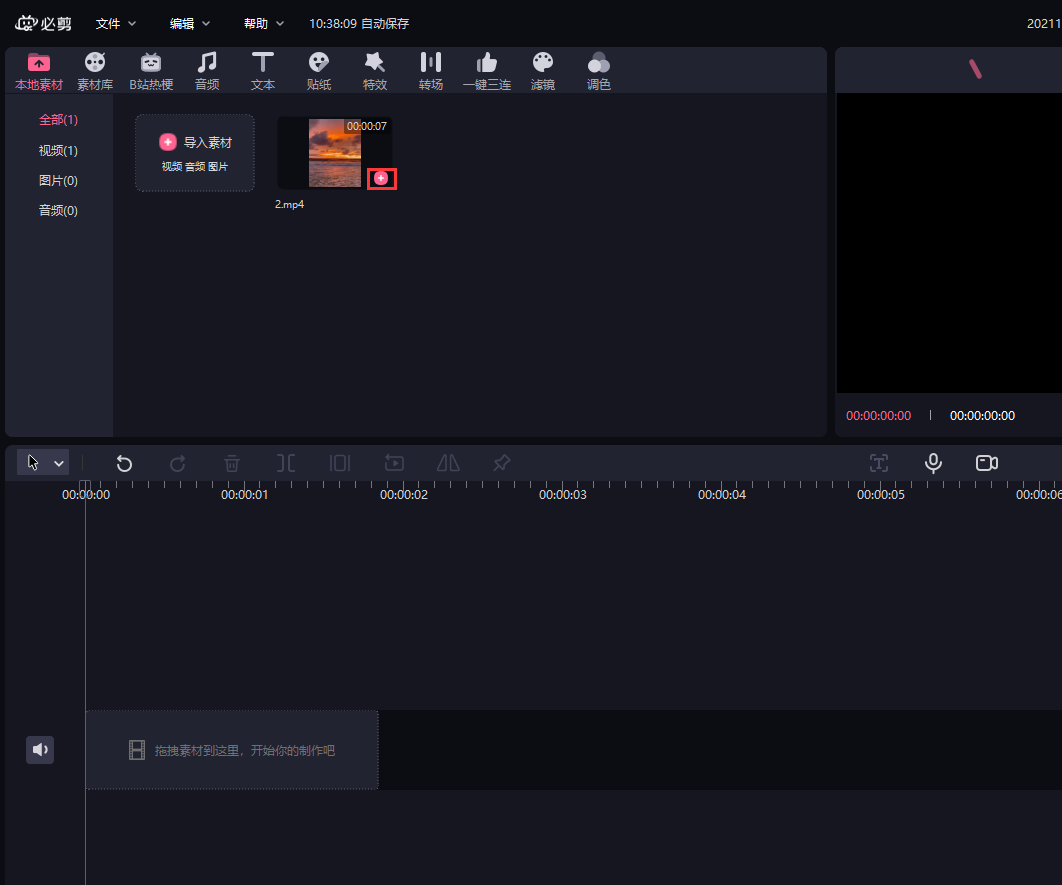Expand the 编辑 menu dropdown
Screen dimensions: 1062x885
click(x=190, y=23)
